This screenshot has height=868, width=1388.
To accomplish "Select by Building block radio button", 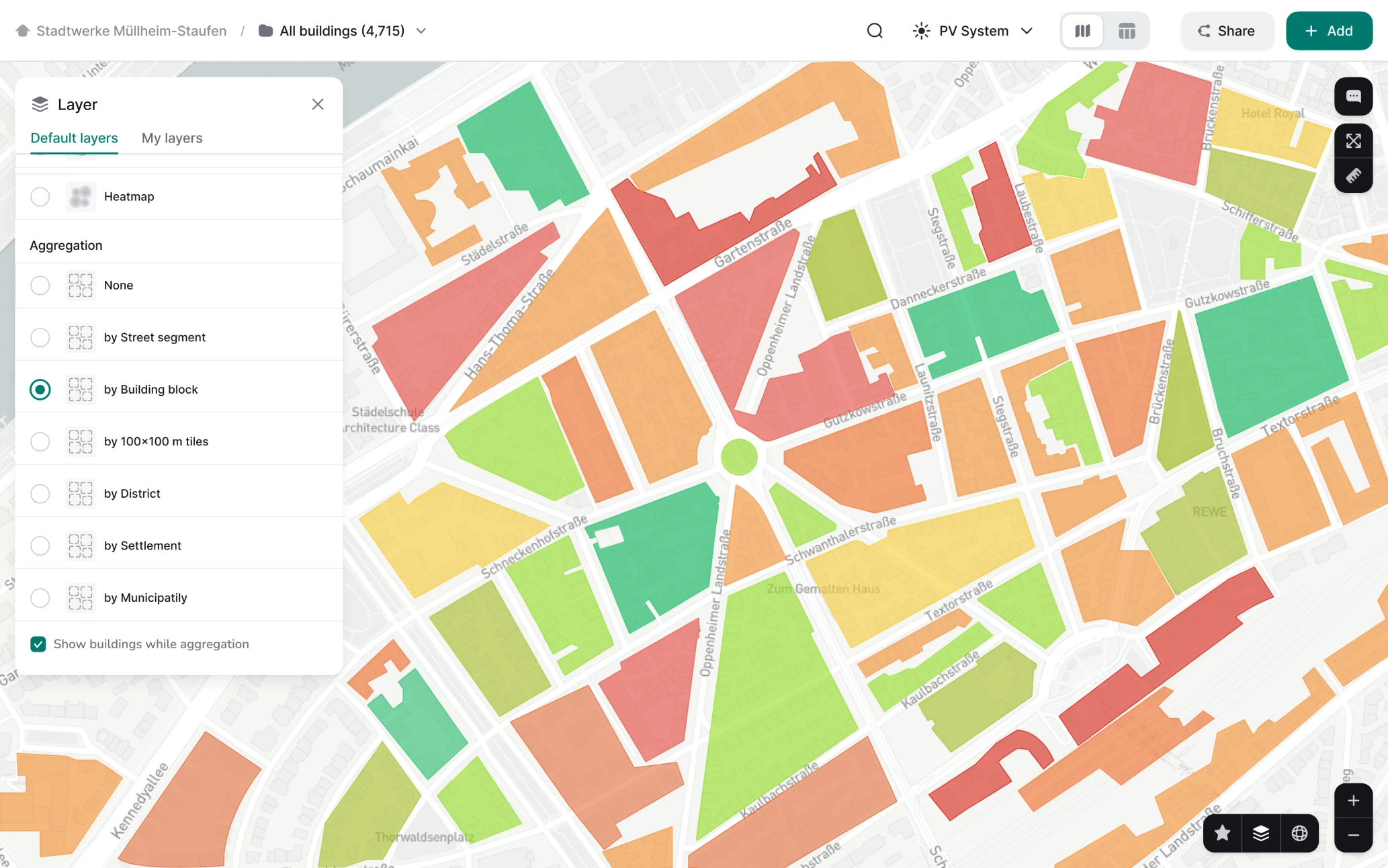I will click(x=40, y=390).
